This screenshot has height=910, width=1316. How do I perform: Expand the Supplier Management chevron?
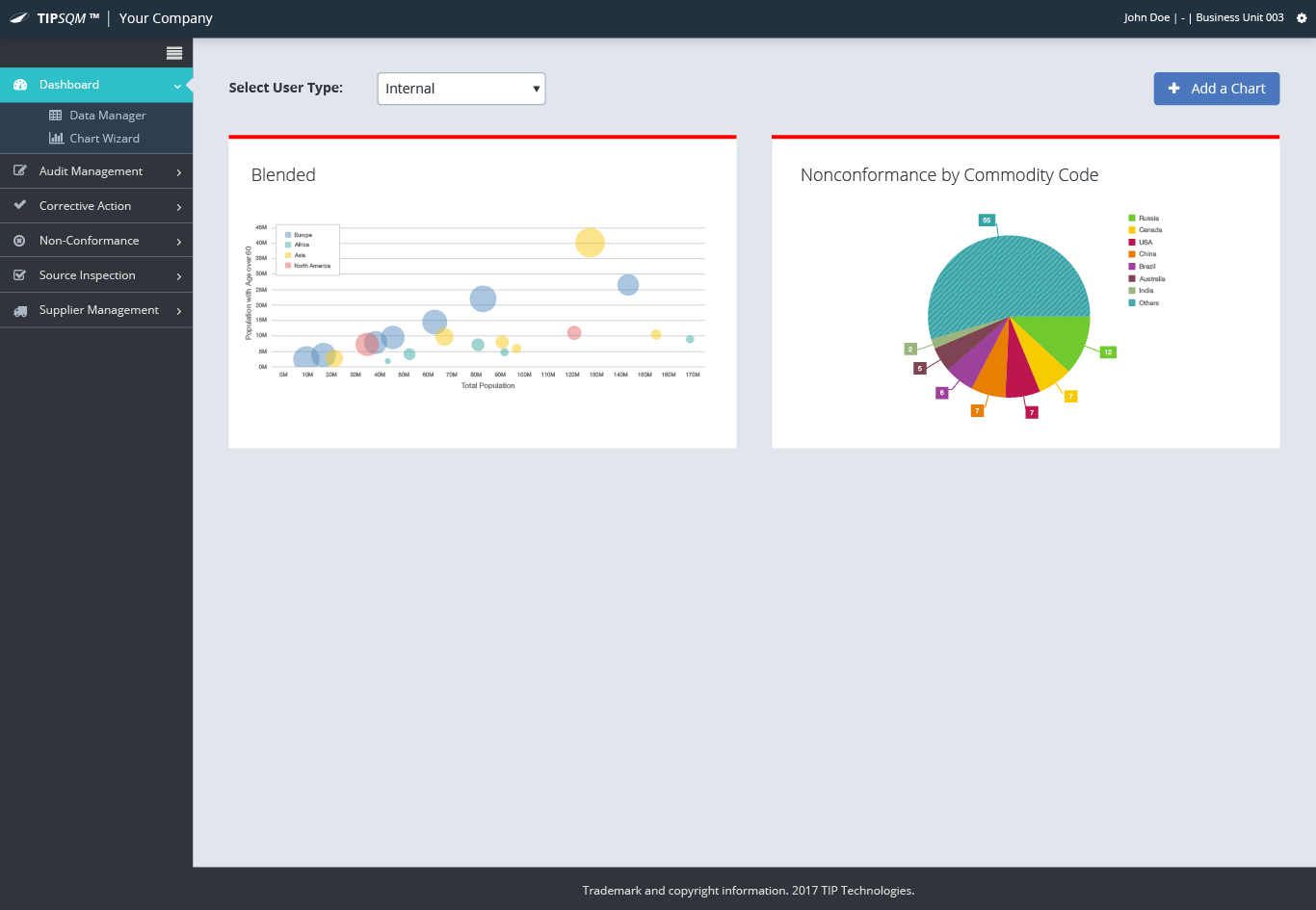pyautogui.click(x=179, y=311)
